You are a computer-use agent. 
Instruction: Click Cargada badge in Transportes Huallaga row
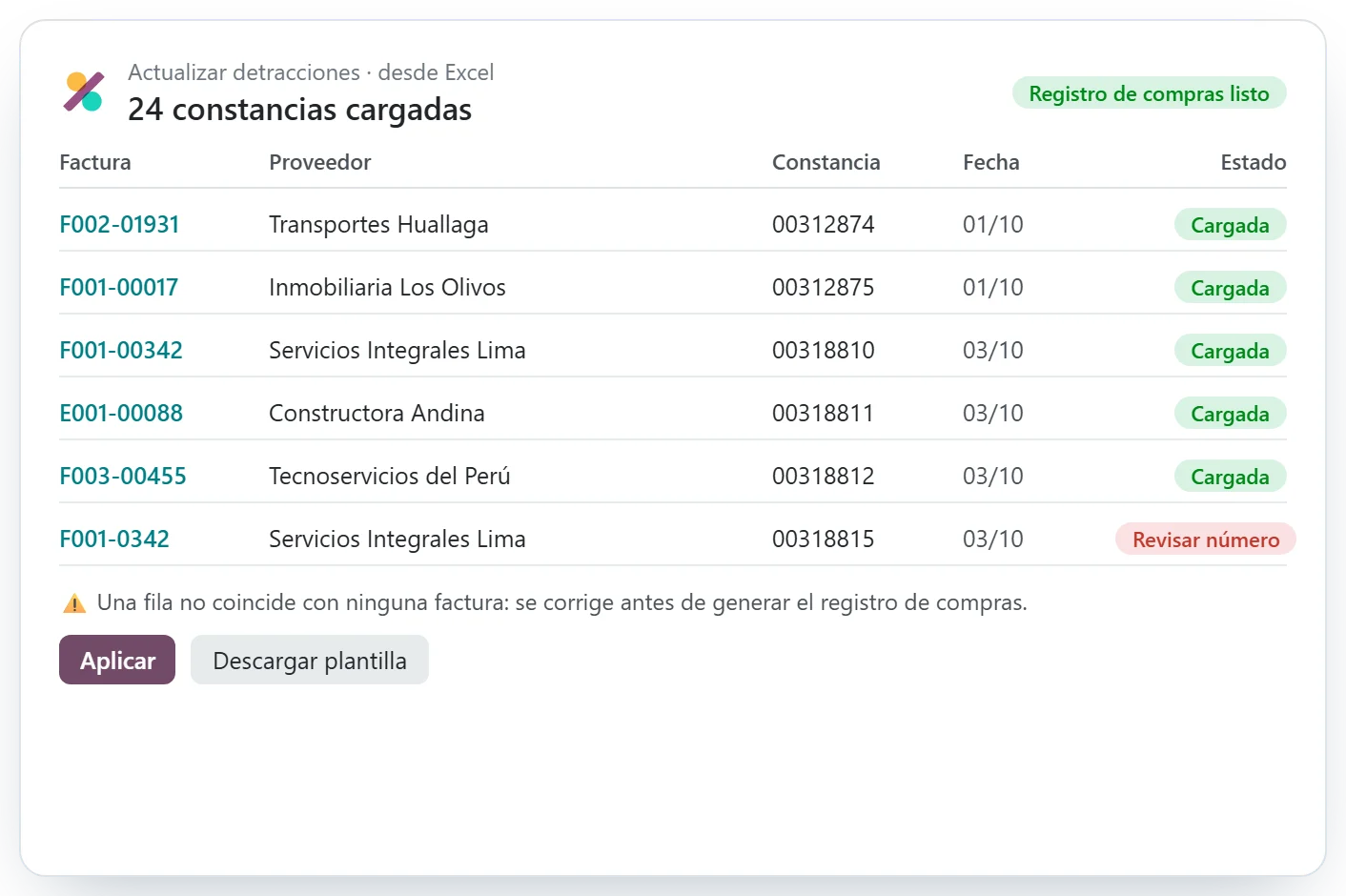pyautogui.click(x=1230, y=225)
